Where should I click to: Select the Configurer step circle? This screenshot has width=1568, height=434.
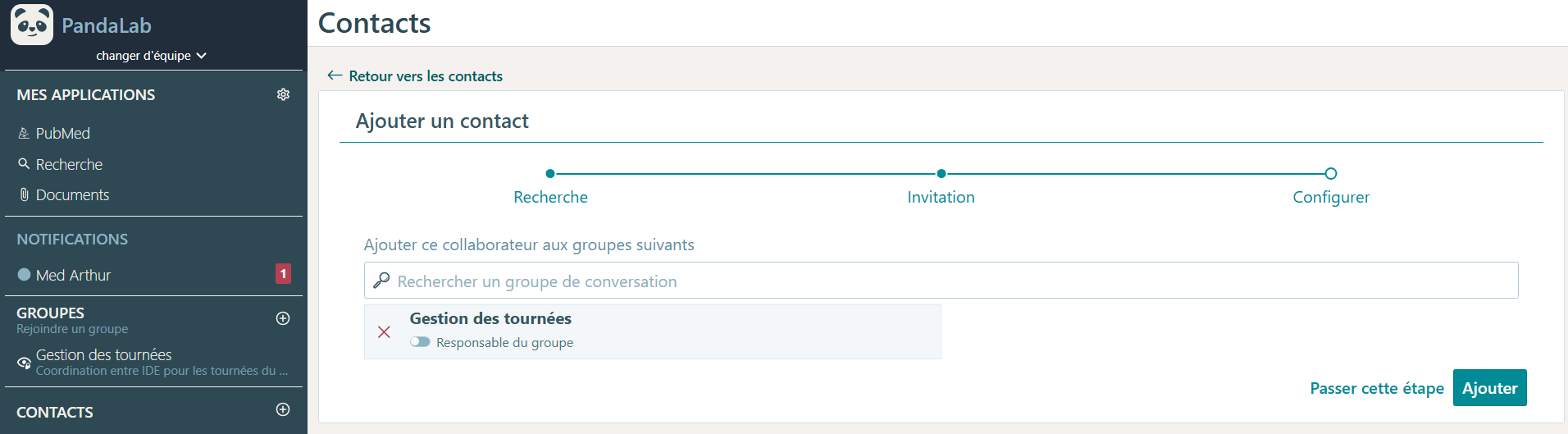coord(1331,173)
